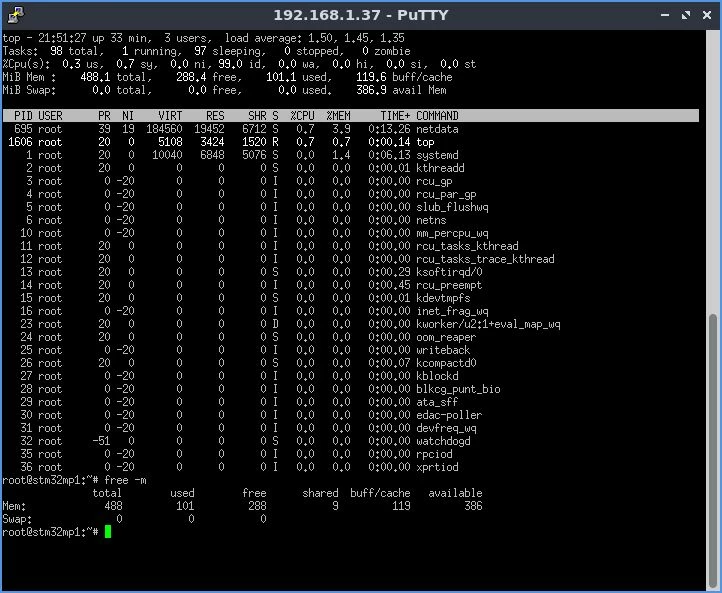This screenshot has width=722, height=593.
Task: Click the '386.9 avail Mem' value
Action: 401,90
